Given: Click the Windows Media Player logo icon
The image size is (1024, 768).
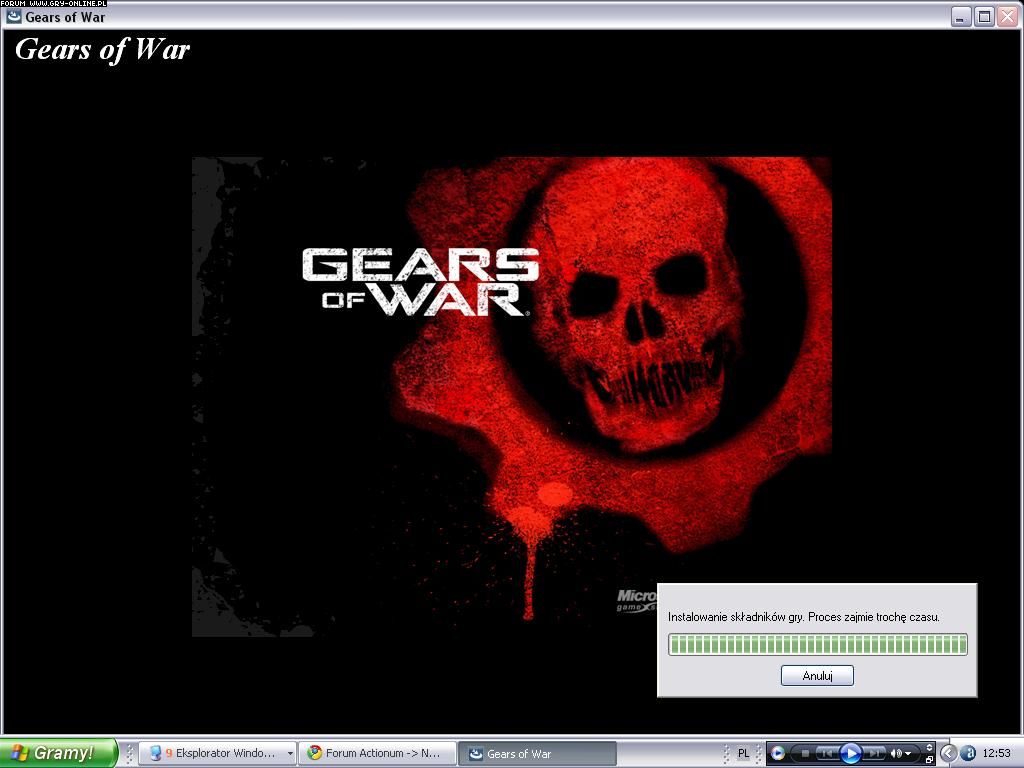Looking at the screenshot, I should [x=778, y=753].
